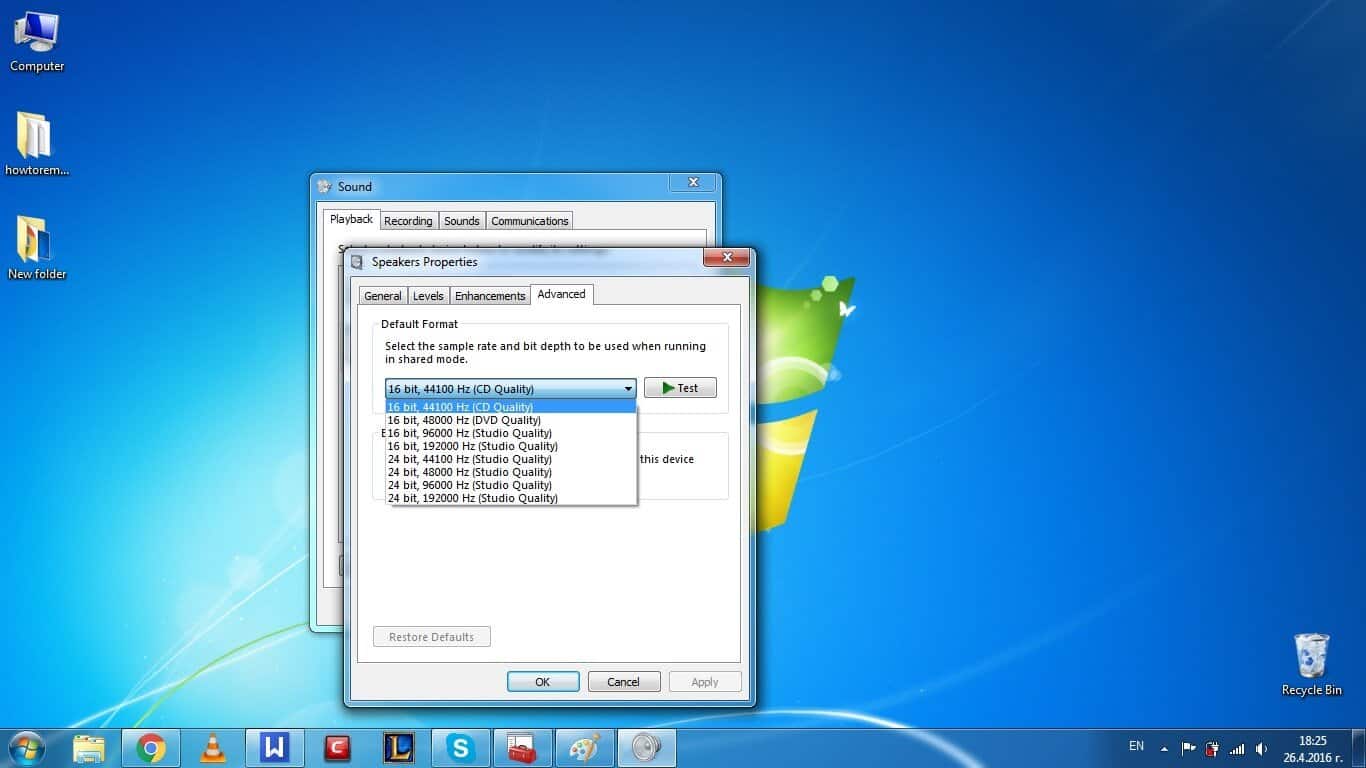The height and width of the screenshot is (768, 1366).
Task: Switch to the Enhancements tab
Action: tap(490, 296)
